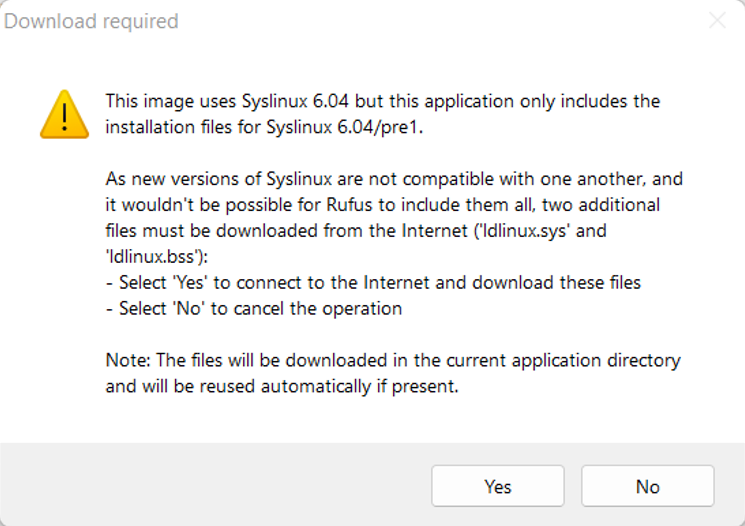
Task: Click the line starting 'As new versions of Syslinux'
Action: point(394,179)
